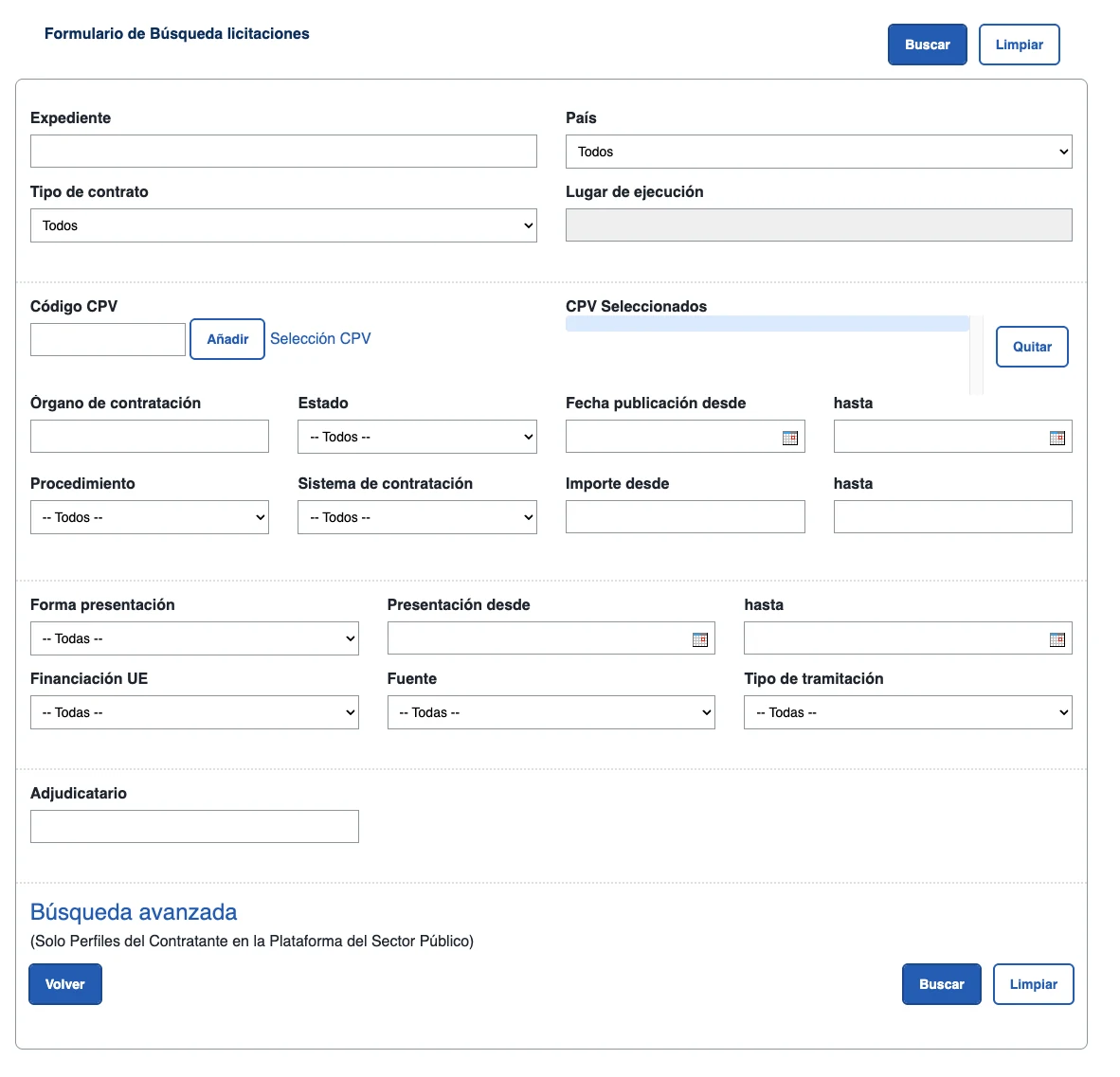
Task: Open calendar for Fecha publicación desde
Action: click(789, 438)
